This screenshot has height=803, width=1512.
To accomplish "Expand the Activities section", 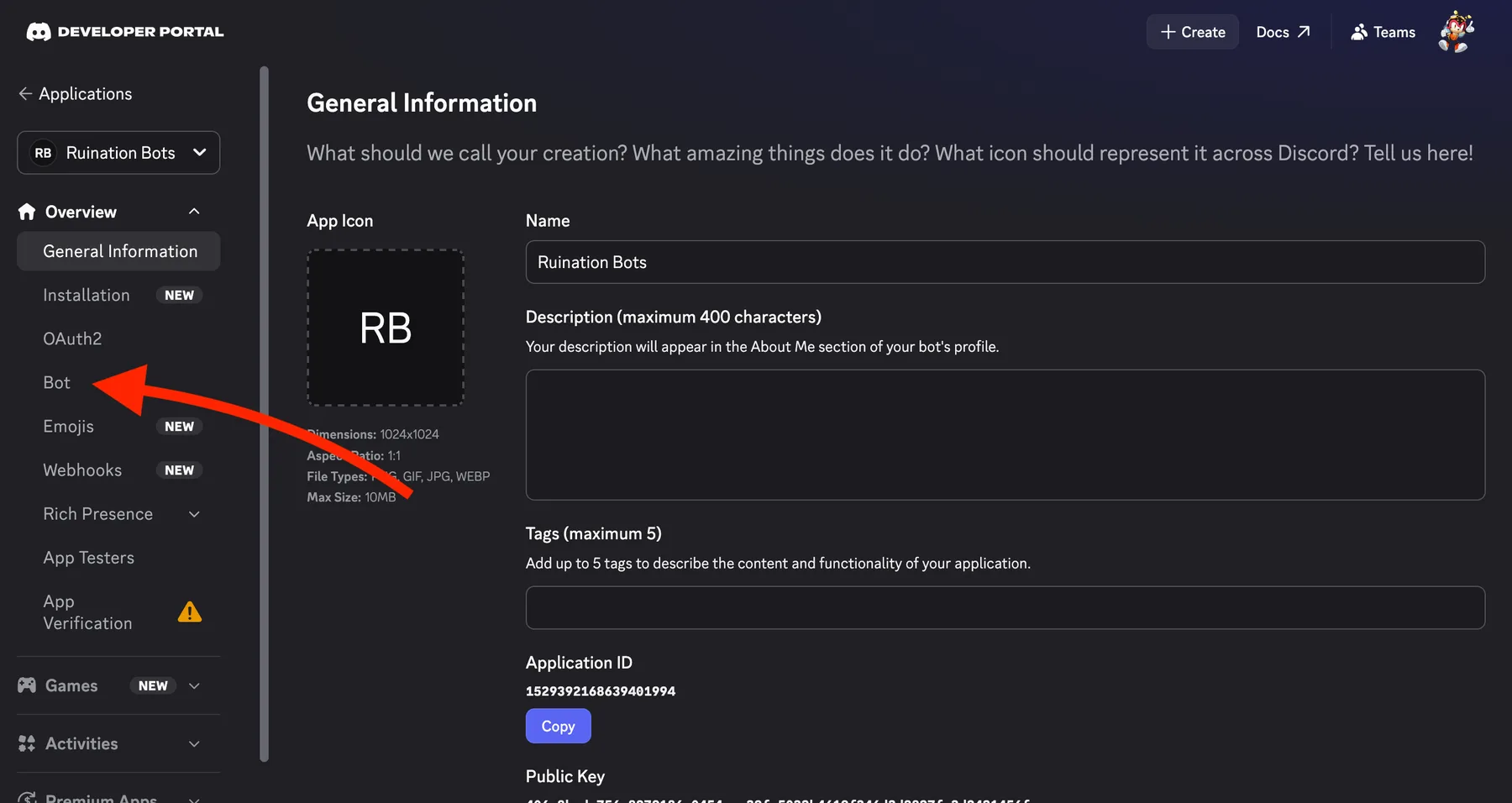I will pyautogui.click(x=194, y=743).
